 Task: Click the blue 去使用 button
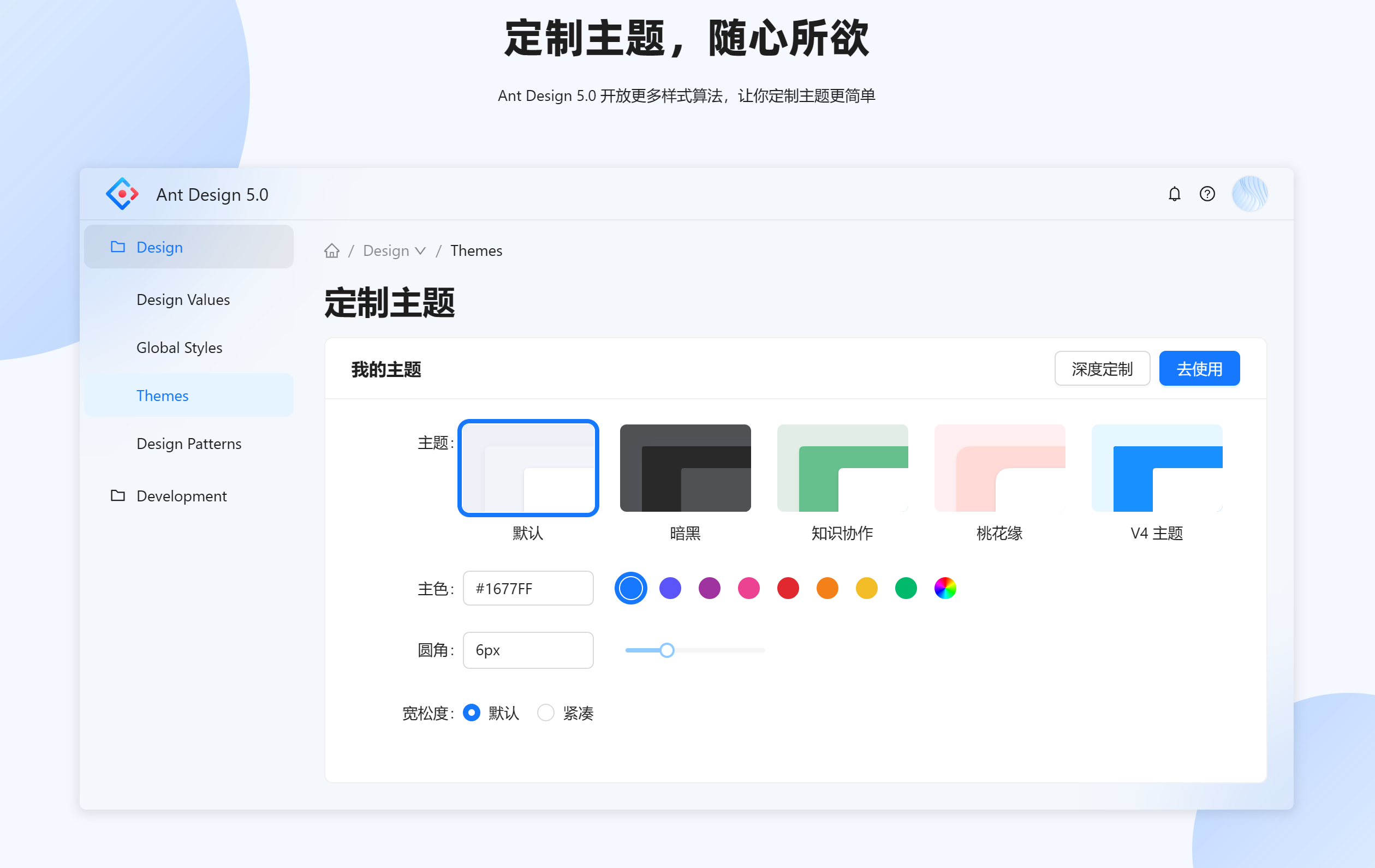pyautogui.click(x=1199, y=369)
